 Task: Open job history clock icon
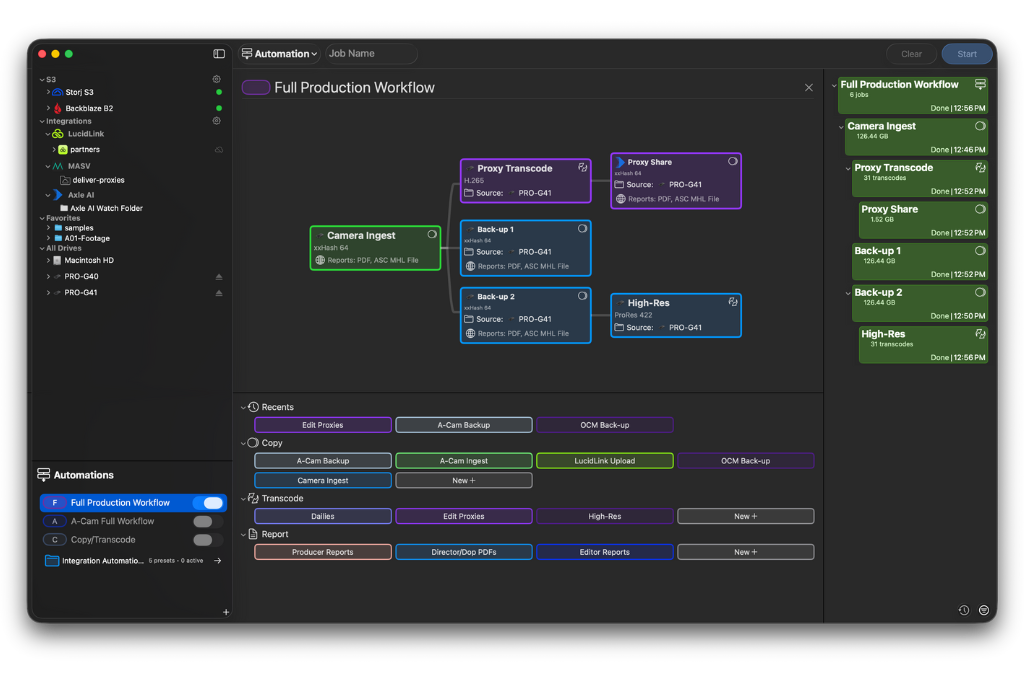(x=963, y=610)
